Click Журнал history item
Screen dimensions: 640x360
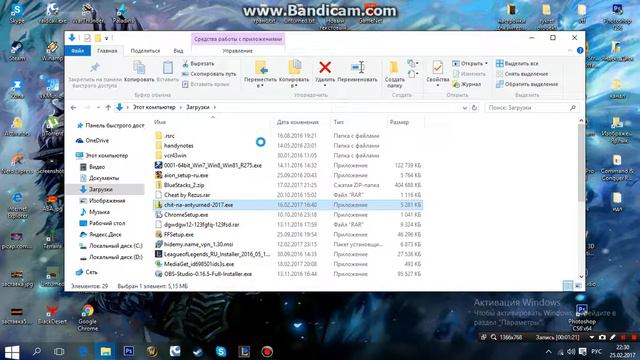click(467, 84)
